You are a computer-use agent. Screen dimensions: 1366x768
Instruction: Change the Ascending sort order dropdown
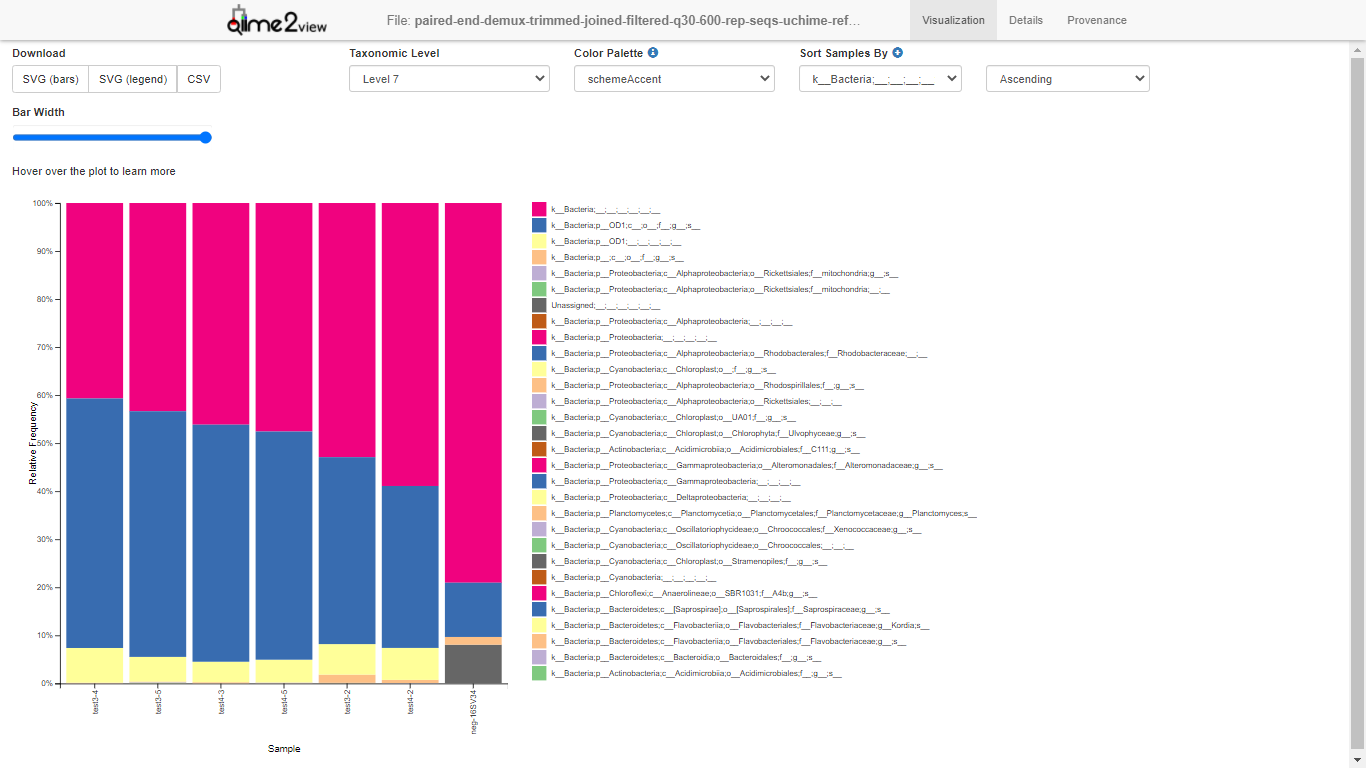coord(1067,79)
